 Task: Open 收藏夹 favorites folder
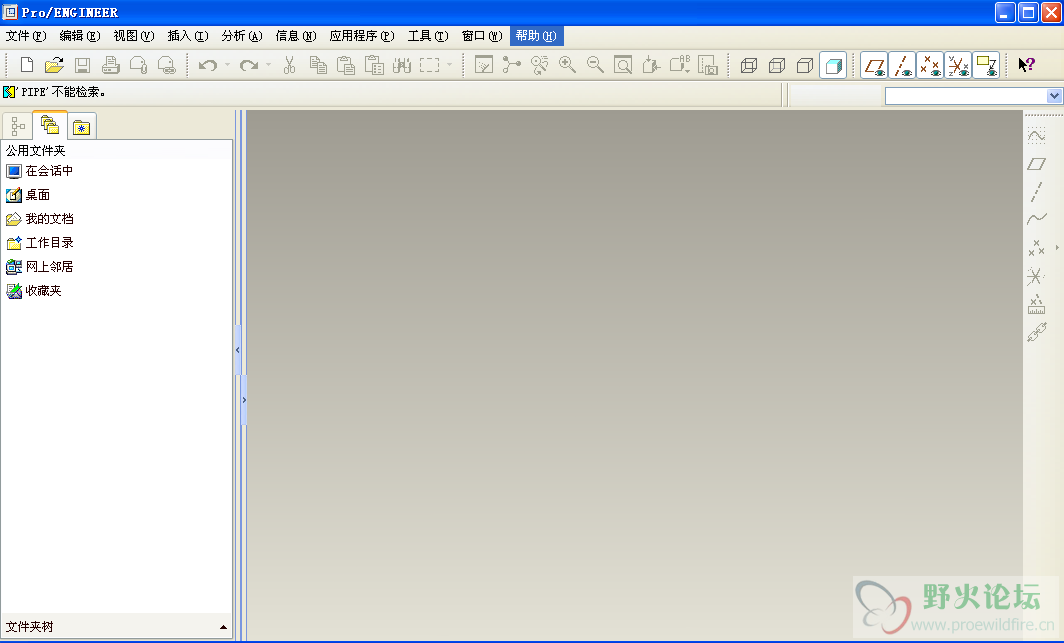click(34, 291)
